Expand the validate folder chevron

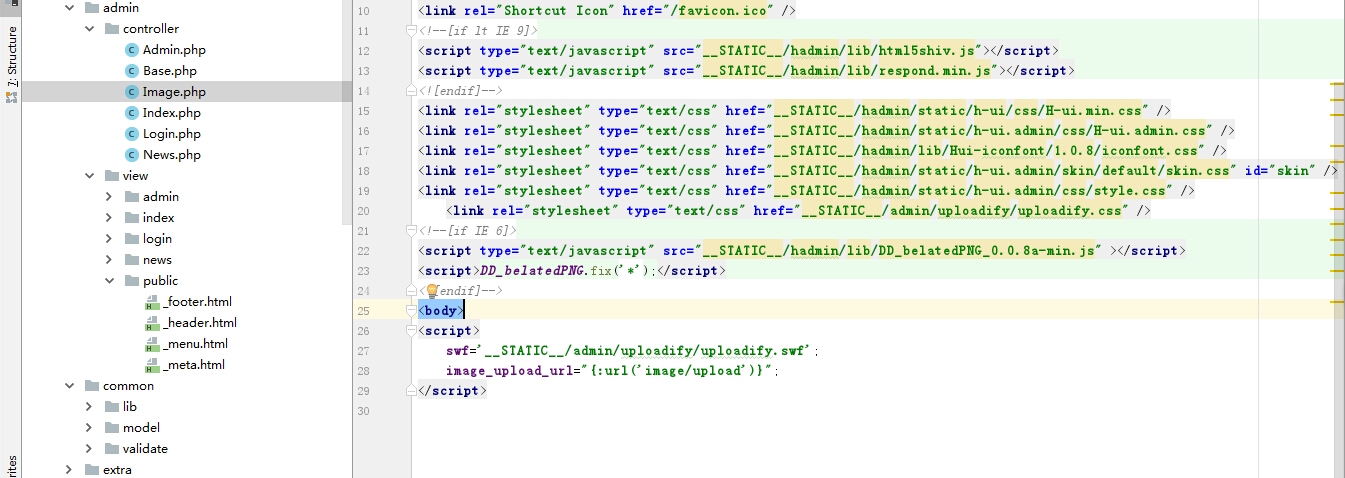point(89,449)
